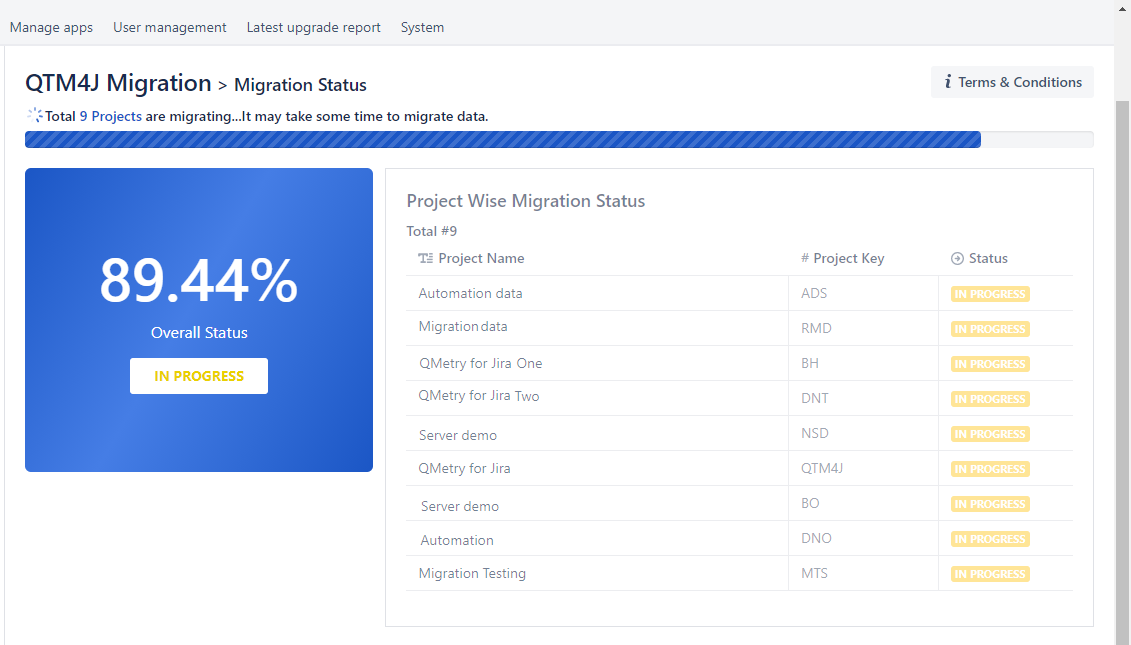Click the BO project key
The image size is (1131, 645).
tap(810, 504)
